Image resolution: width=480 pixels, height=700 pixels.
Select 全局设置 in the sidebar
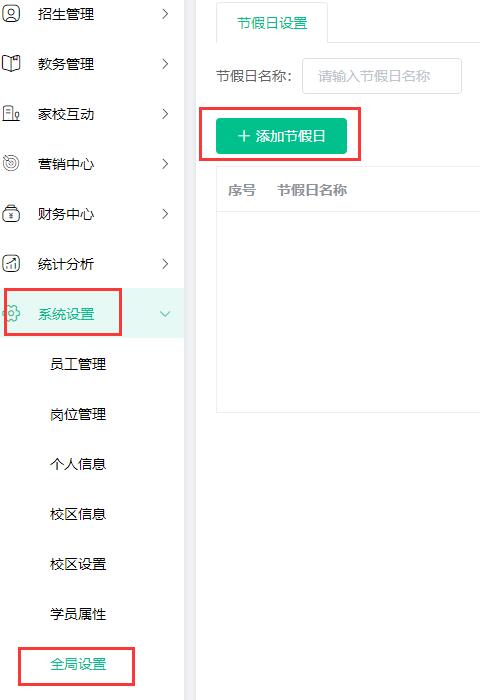click(78, 664)
